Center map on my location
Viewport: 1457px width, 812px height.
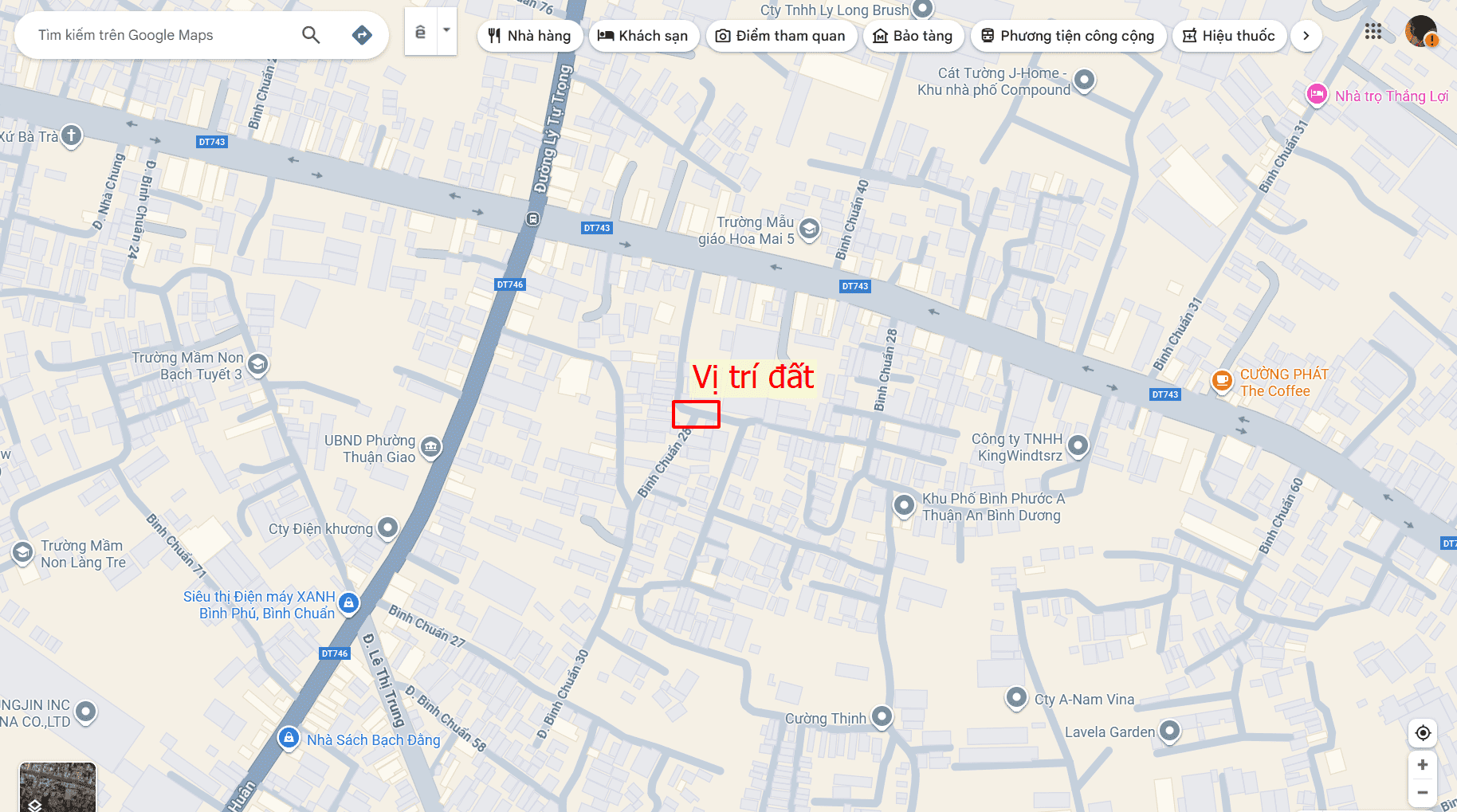point(1423,733)
